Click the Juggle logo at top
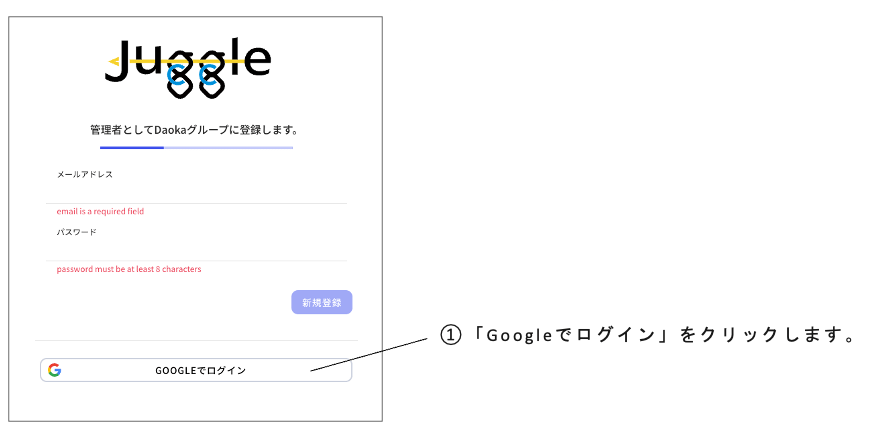Viewport: 880px width, 432px height. (189, 66)
